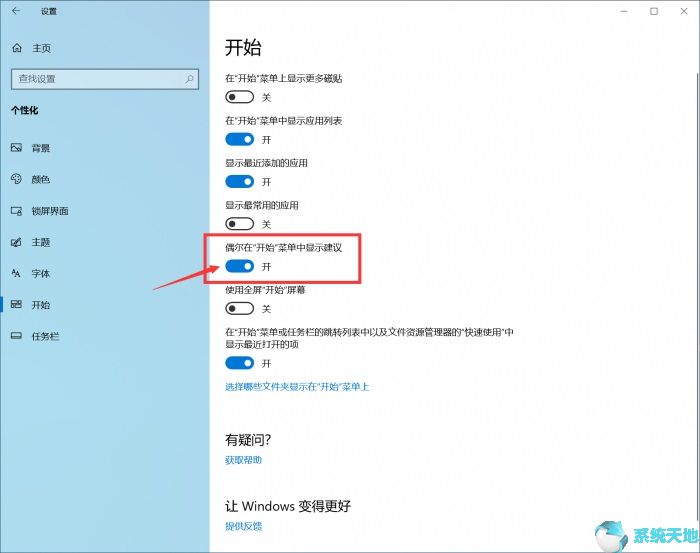Go back with the arrow icon
700x553 pixels.
click(16, 11)
